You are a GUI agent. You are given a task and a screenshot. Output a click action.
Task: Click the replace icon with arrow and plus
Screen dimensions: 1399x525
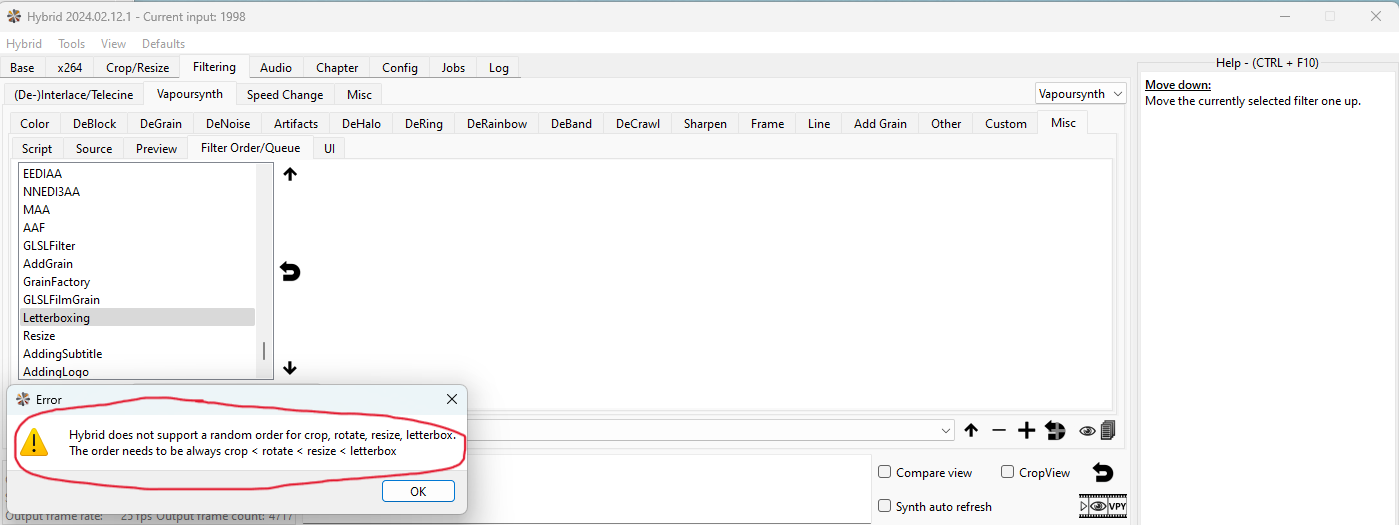coord(1055,431)
